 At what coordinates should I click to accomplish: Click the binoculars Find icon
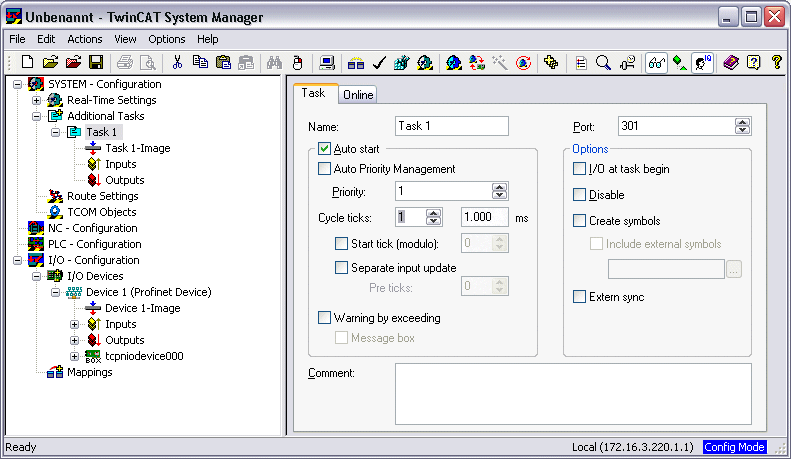[274, 63]
